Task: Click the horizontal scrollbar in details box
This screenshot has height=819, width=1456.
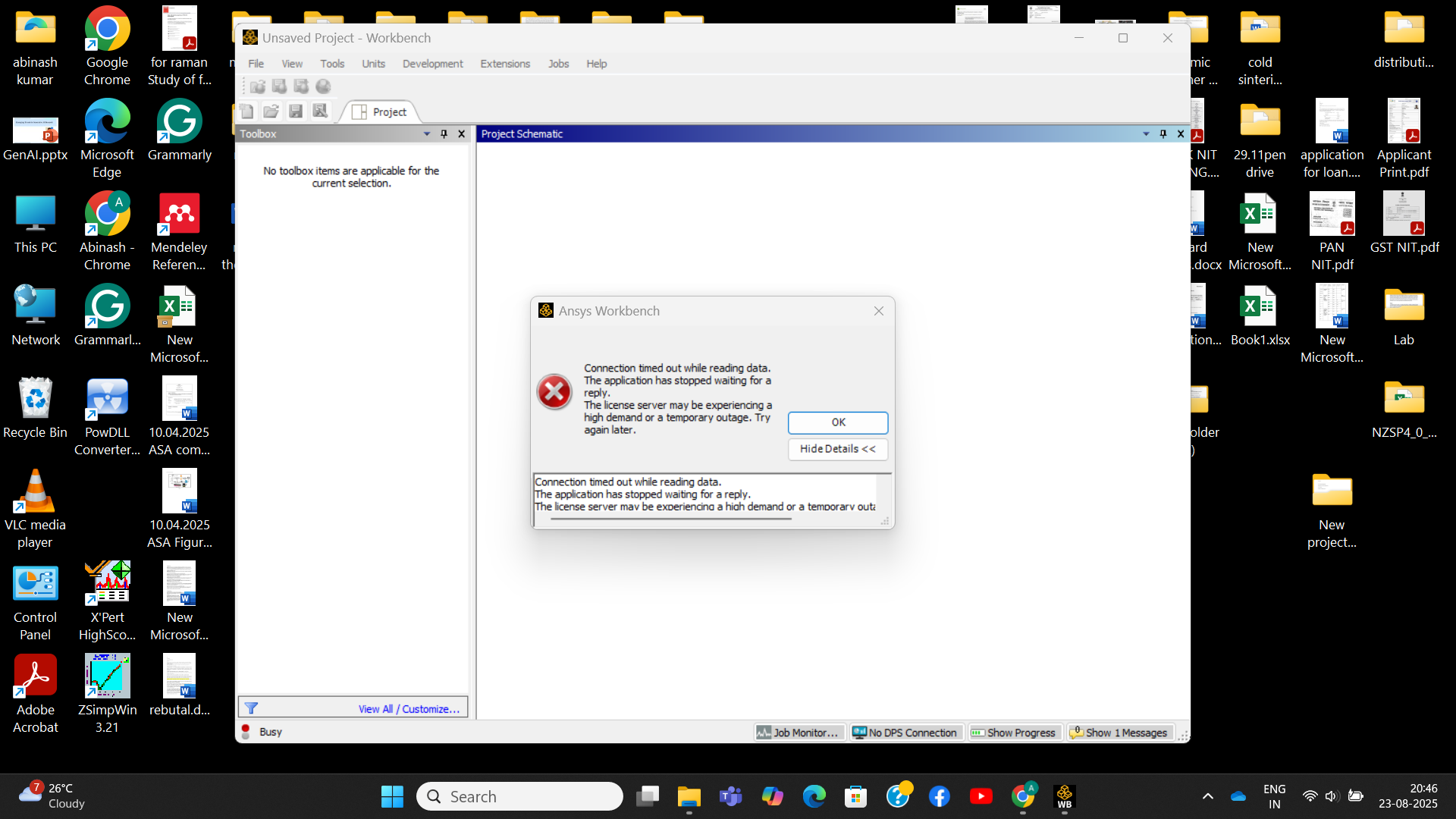Action: [x=670, y=519]
